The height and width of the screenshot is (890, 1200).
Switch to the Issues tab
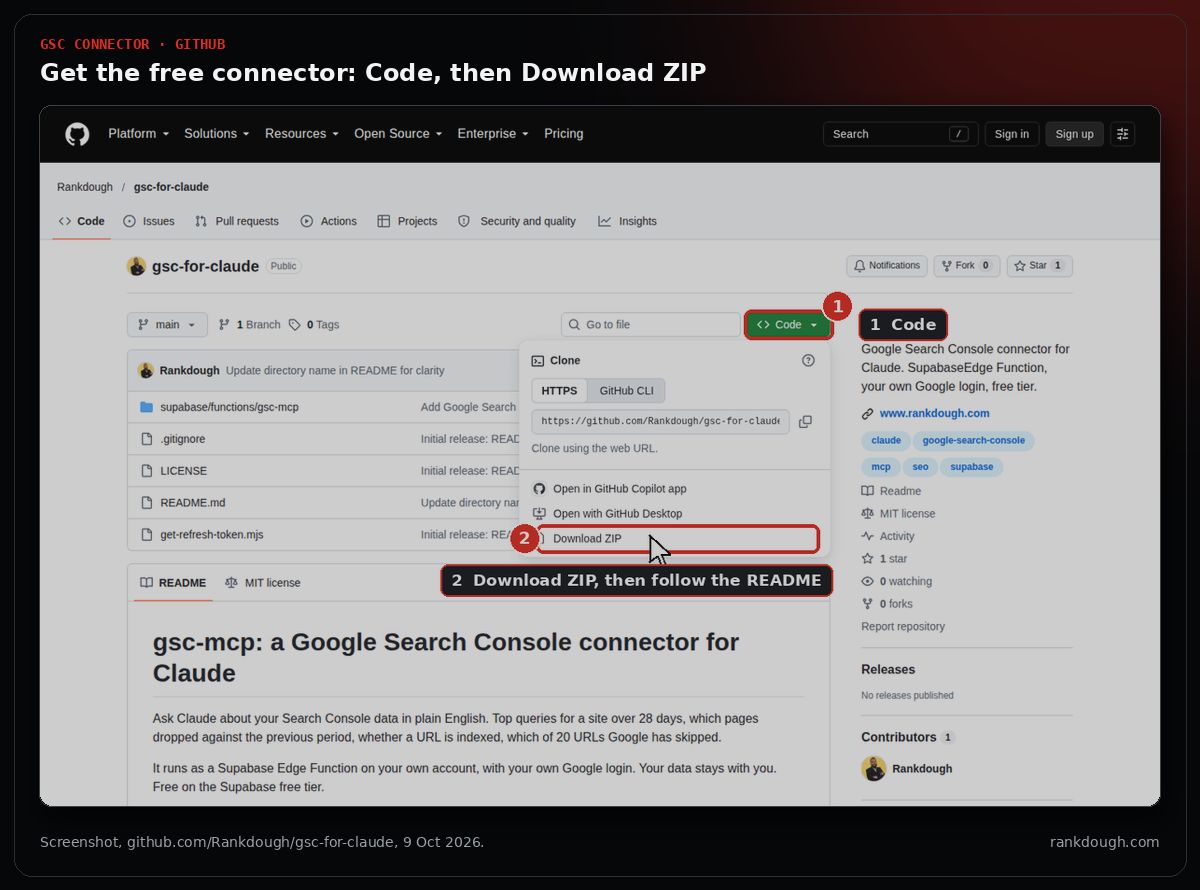(x=149, y=221)
